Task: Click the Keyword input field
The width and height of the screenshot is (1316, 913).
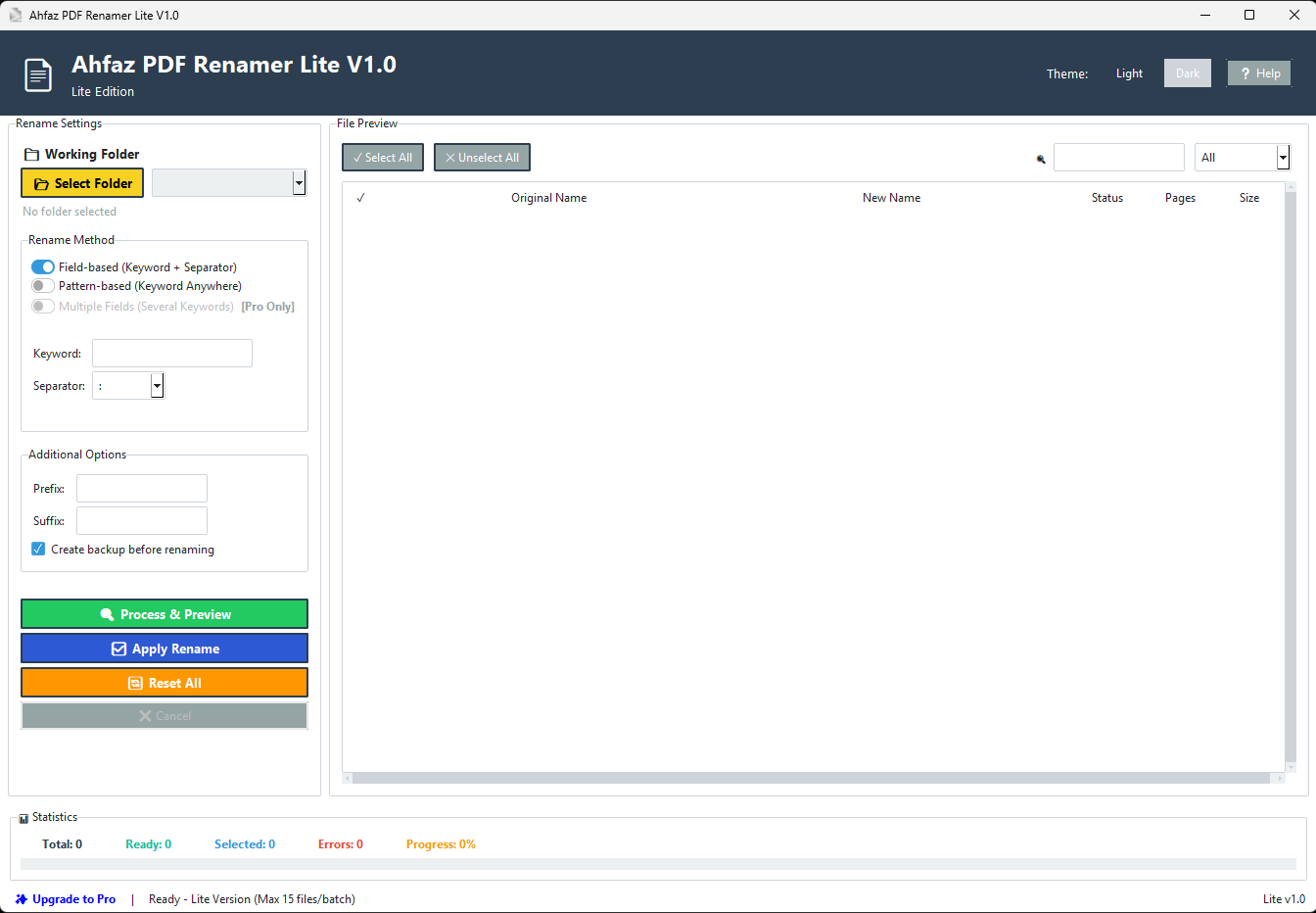Action: (x=172, y=354)
